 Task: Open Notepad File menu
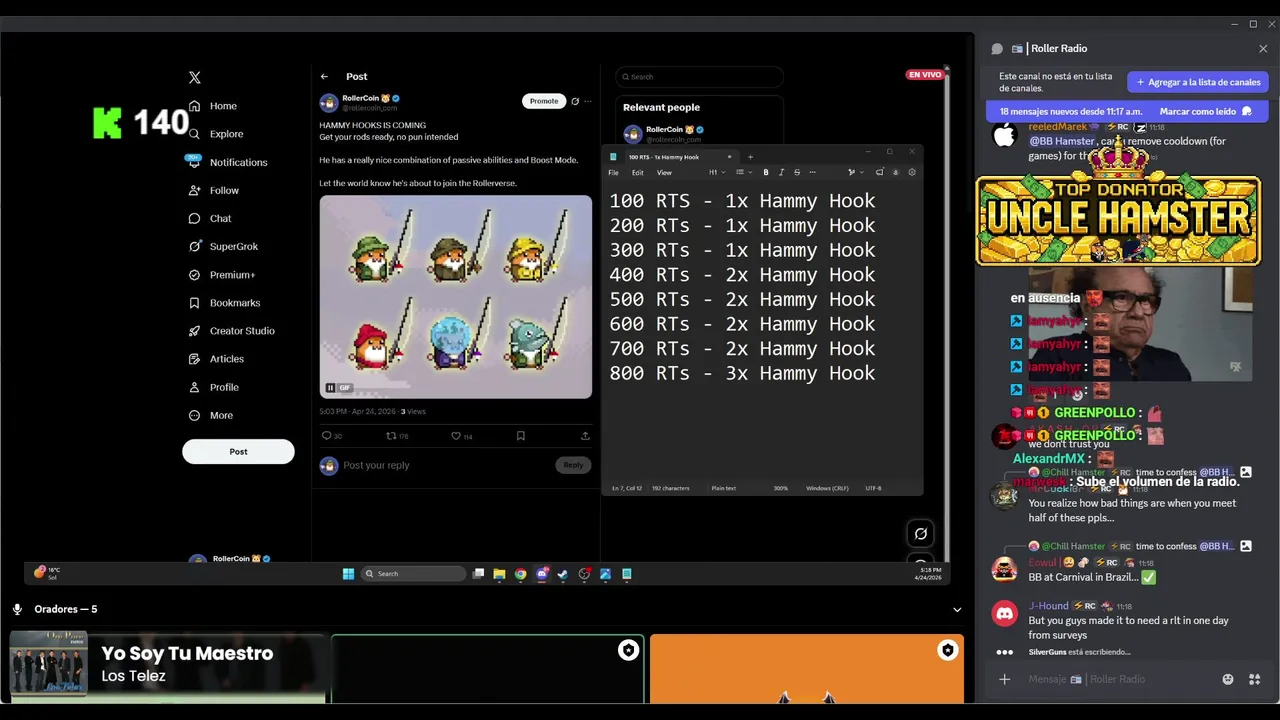pos(613,172)
